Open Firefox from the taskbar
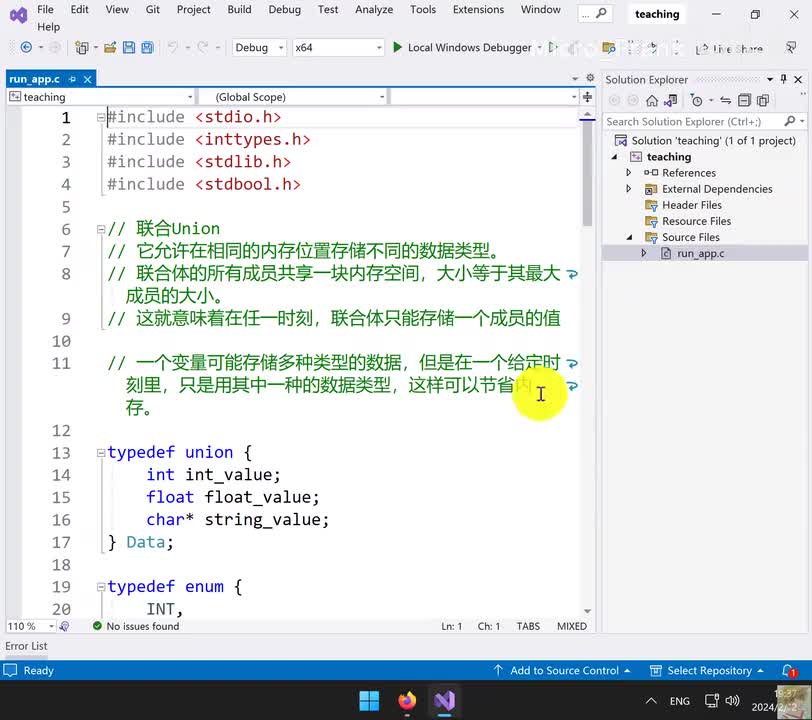This screenshot has width=812, height=720. [407, 701]
